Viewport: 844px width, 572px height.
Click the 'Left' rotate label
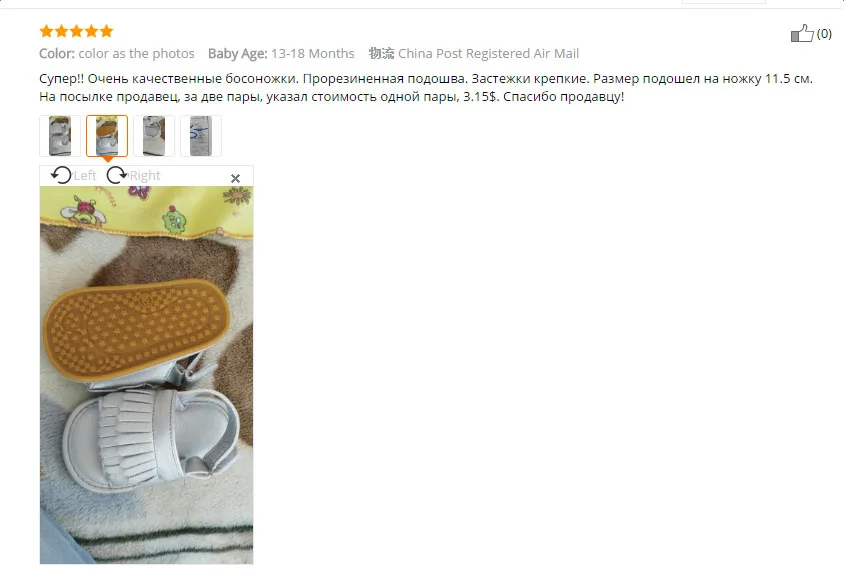pyautogui.click(x=85, y=175)
